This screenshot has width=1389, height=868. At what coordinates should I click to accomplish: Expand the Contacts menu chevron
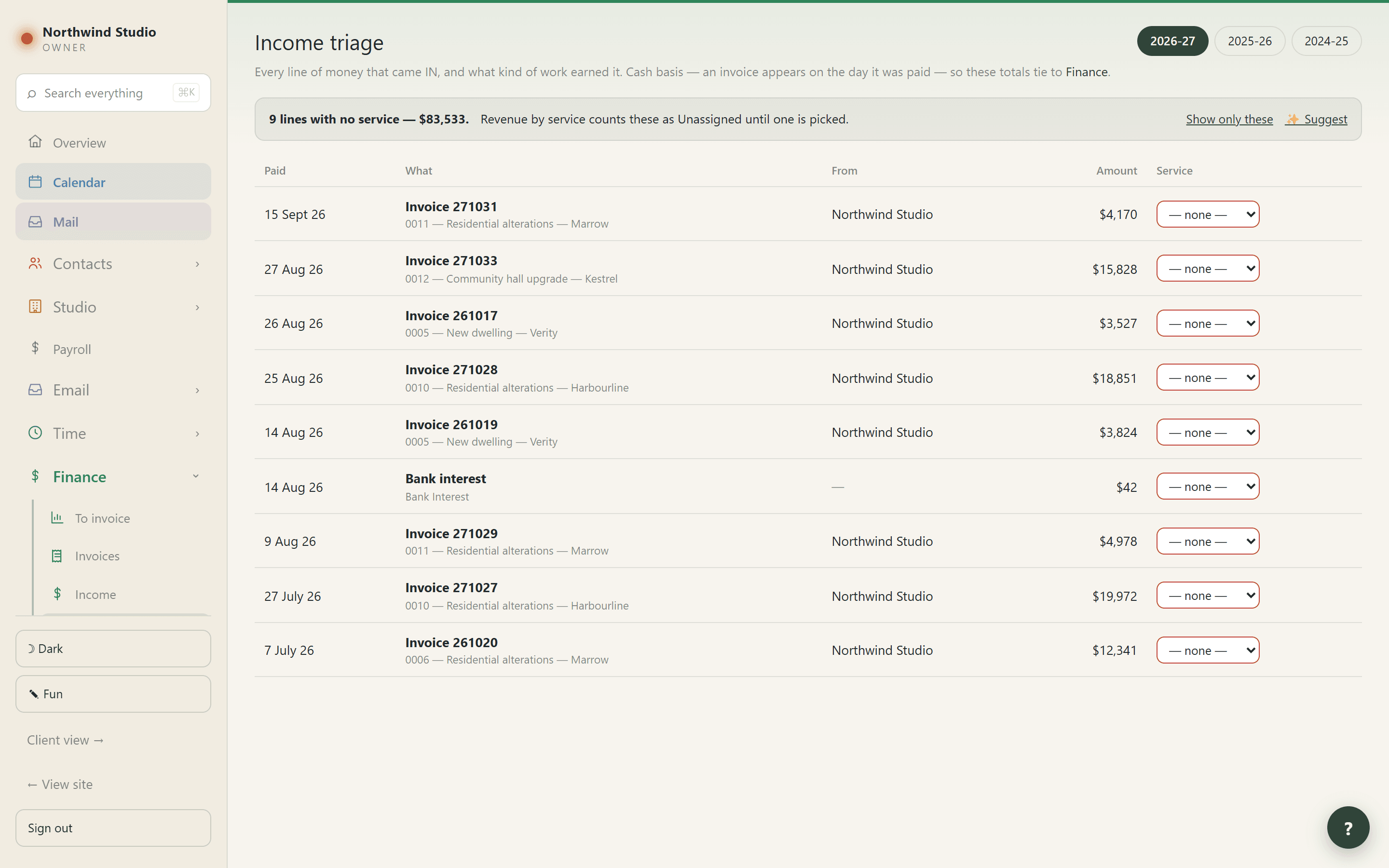pos(197,264)
